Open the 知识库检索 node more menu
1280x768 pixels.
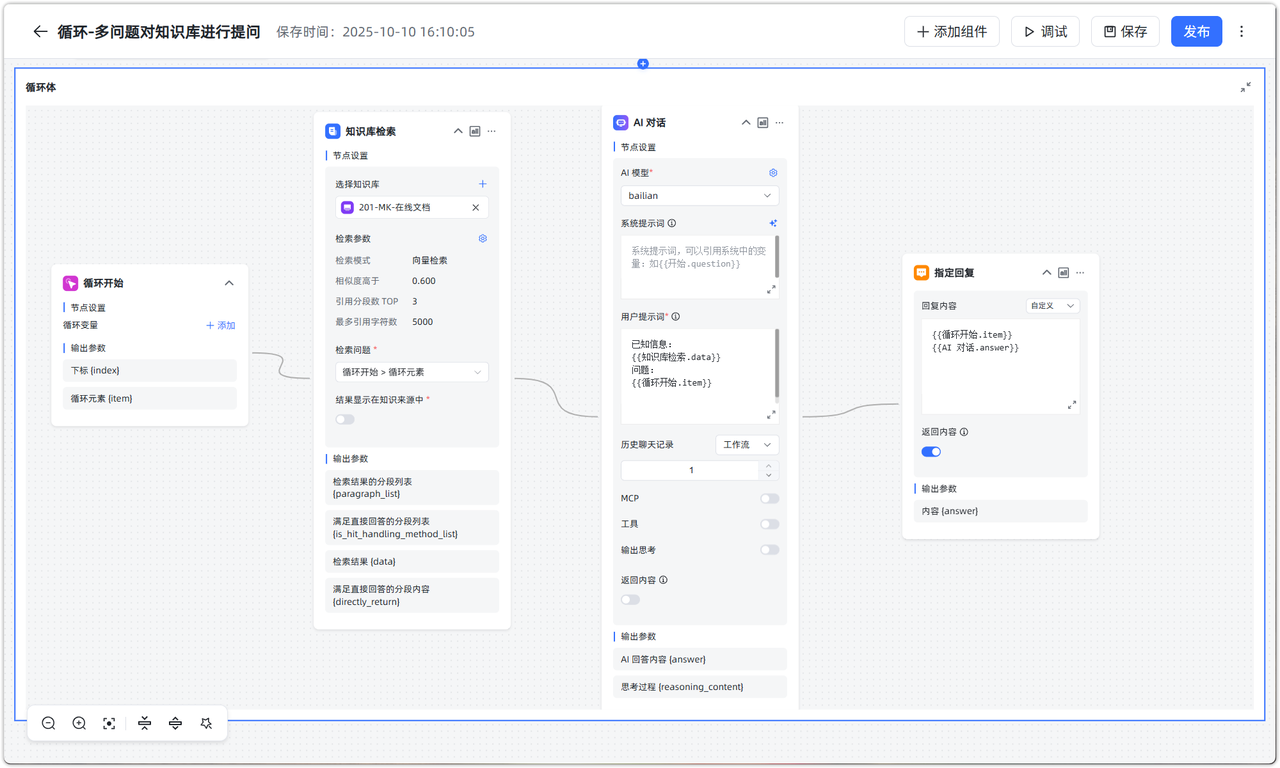point(492,131)
